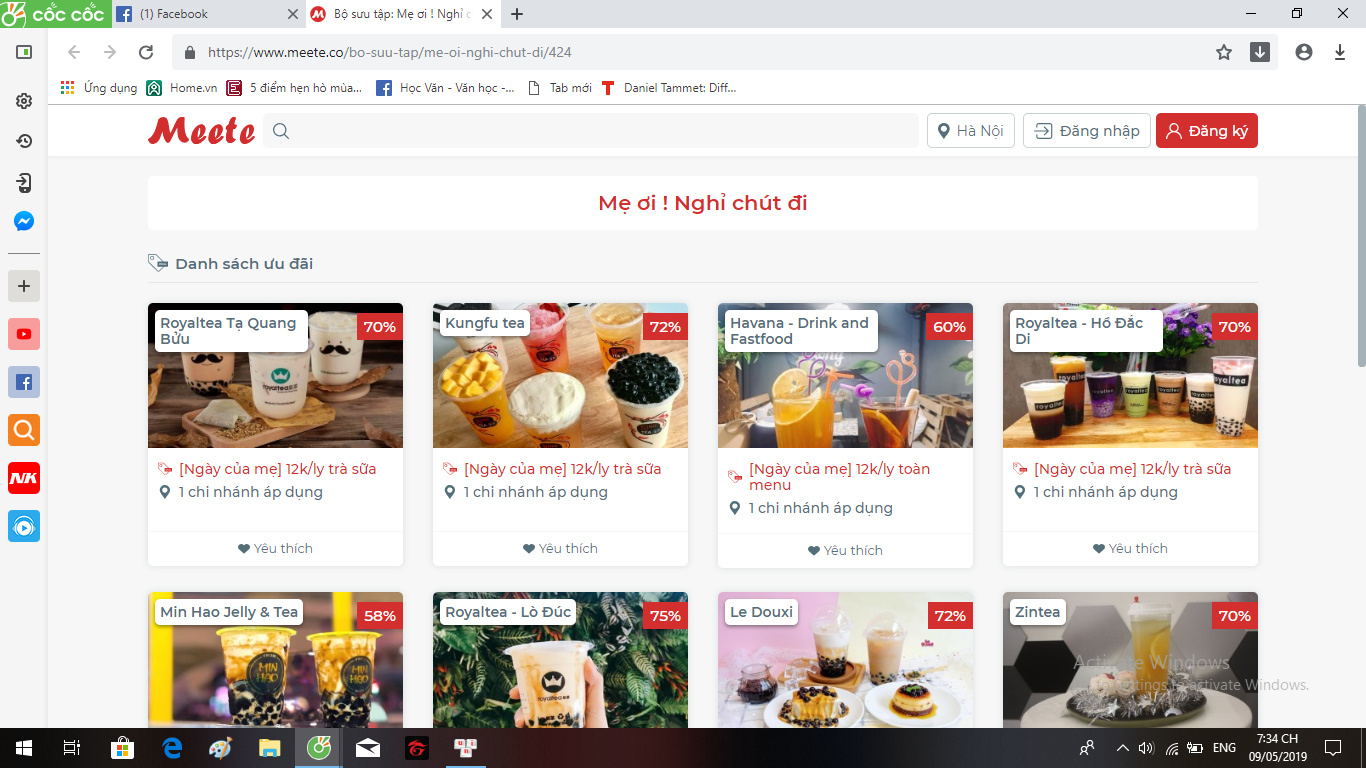The image size is (1366, 768).
Task: Open the browser profile account menu
Action: pos(1303,53)
